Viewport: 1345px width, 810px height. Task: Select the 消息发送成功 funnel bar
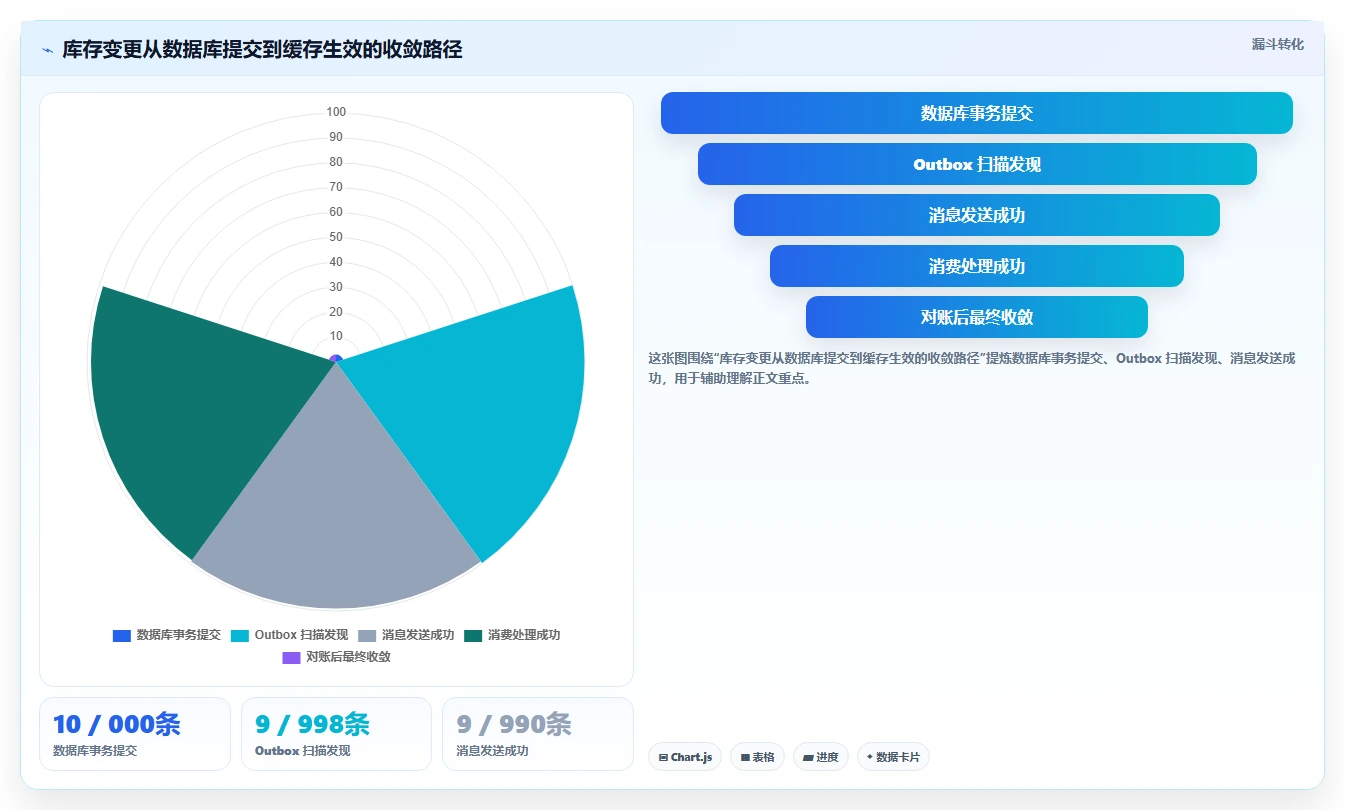[977, 215]
